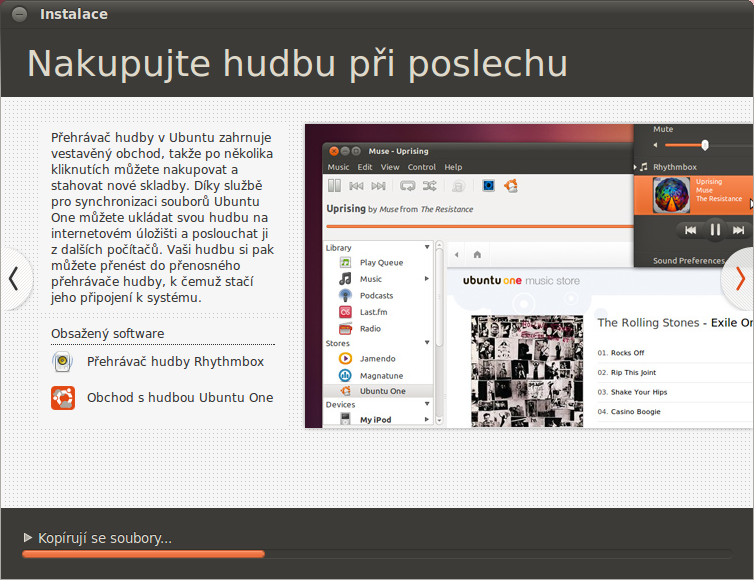This screenshot has width=754, height=580.
Task: Click the Rhythmbox entry in sound menu
Action: [x=675, y=167]
